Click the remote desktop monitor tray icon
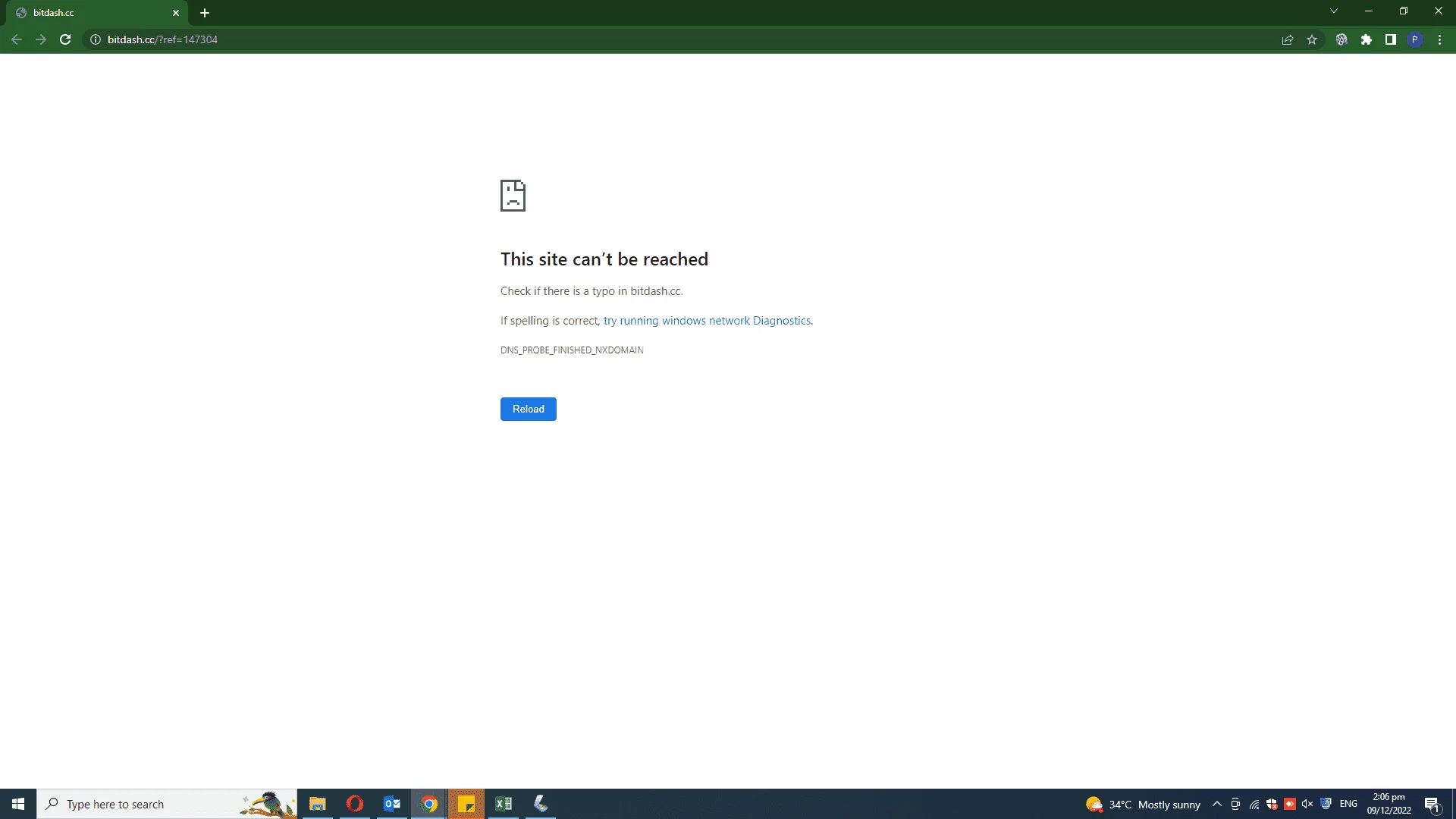This screenshot has height=819, width=1456. tap(1326, 804)
